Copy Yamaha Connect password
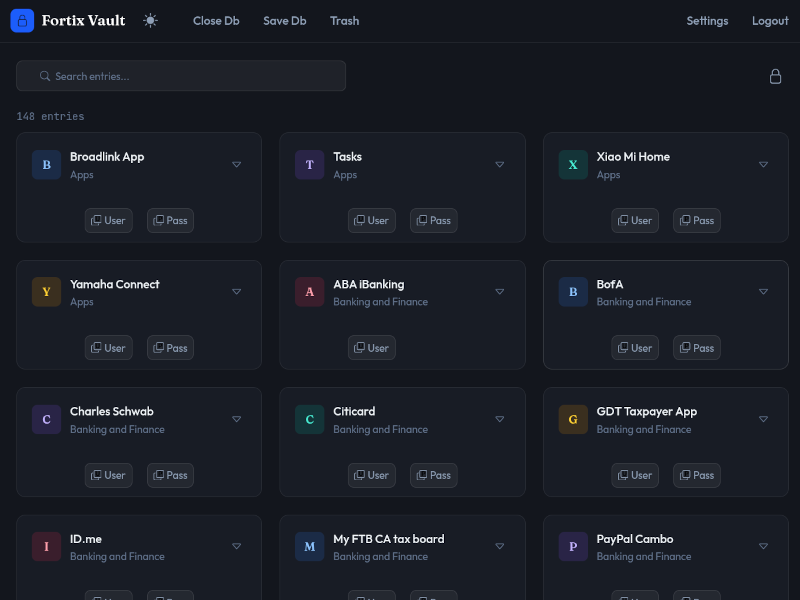This screenshot has width=800, height=600. (170, 347)
